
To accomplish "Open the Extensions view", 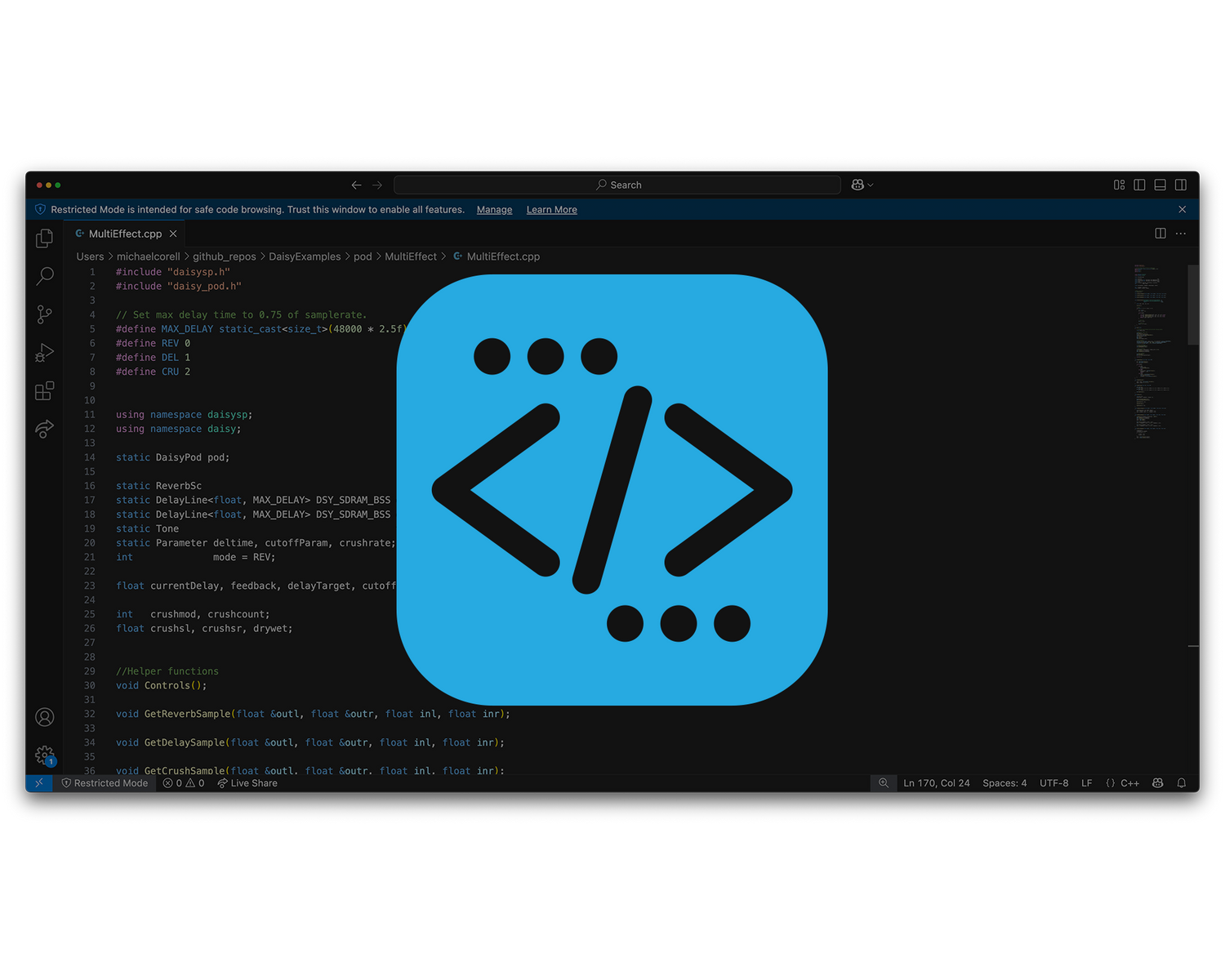I will [45, 391].
